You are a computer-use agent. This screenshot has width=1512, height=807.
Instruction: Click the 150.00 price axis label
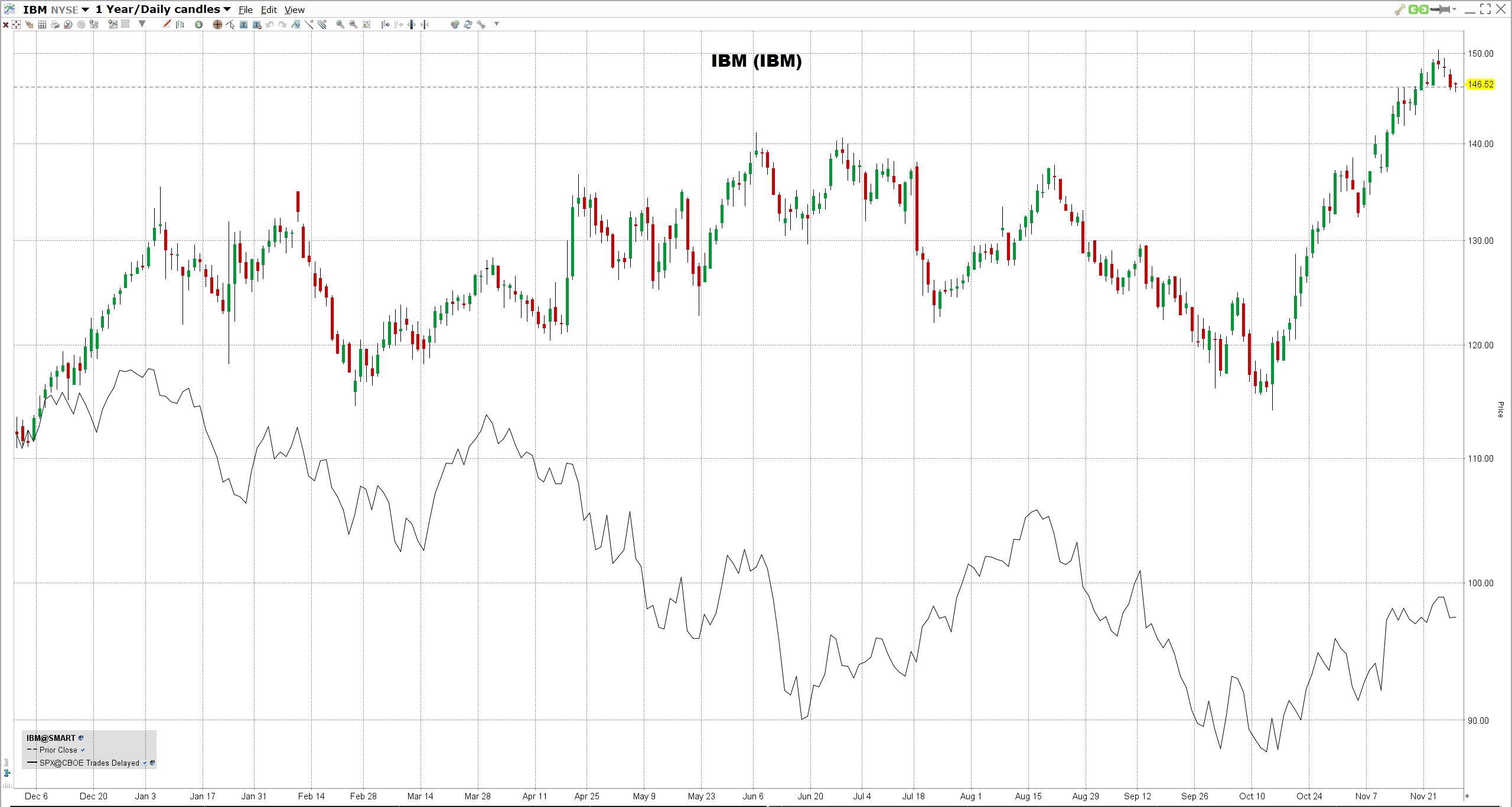click(1481, 53)
